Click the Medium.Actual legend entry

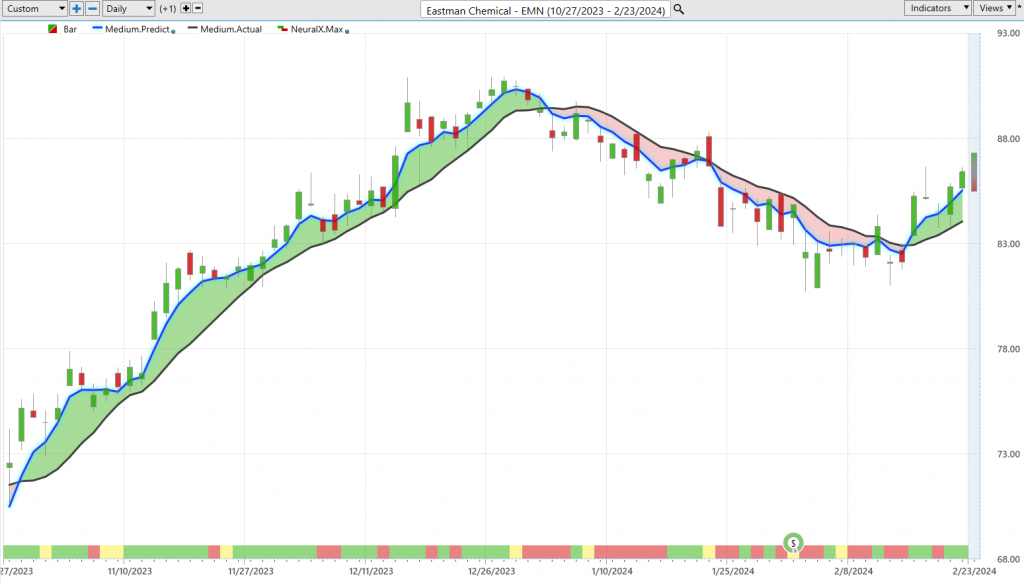(231, 29)
